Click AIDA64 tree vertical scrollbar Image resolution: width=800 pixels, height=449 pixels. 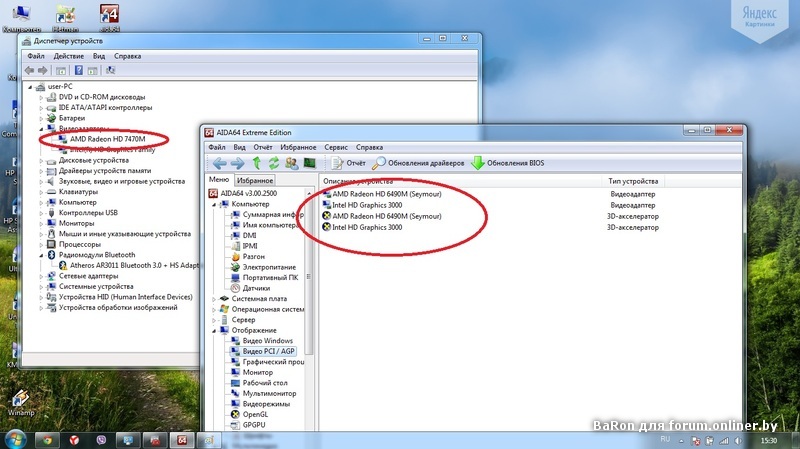click(x=309, y=276)
